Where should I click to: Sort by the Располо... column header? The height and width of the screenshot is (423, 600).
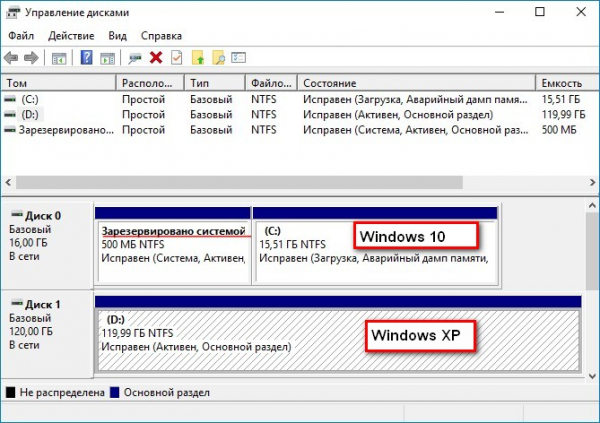[x=150, y=83]
